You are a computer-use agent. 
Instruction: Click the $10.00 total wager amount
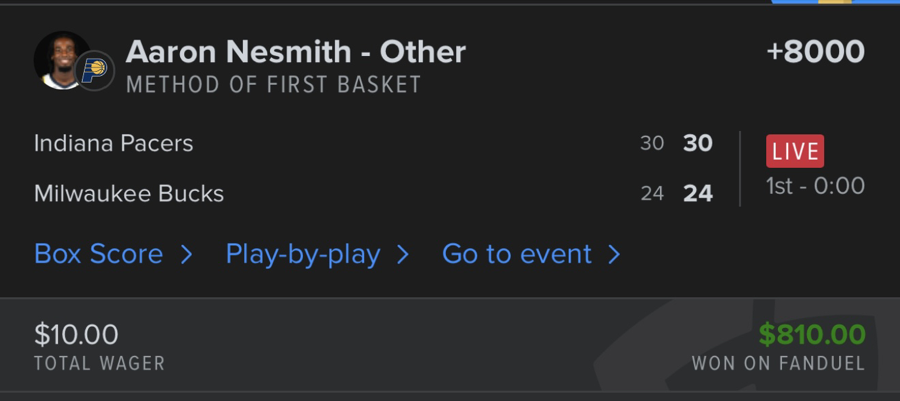pos(76,334)
